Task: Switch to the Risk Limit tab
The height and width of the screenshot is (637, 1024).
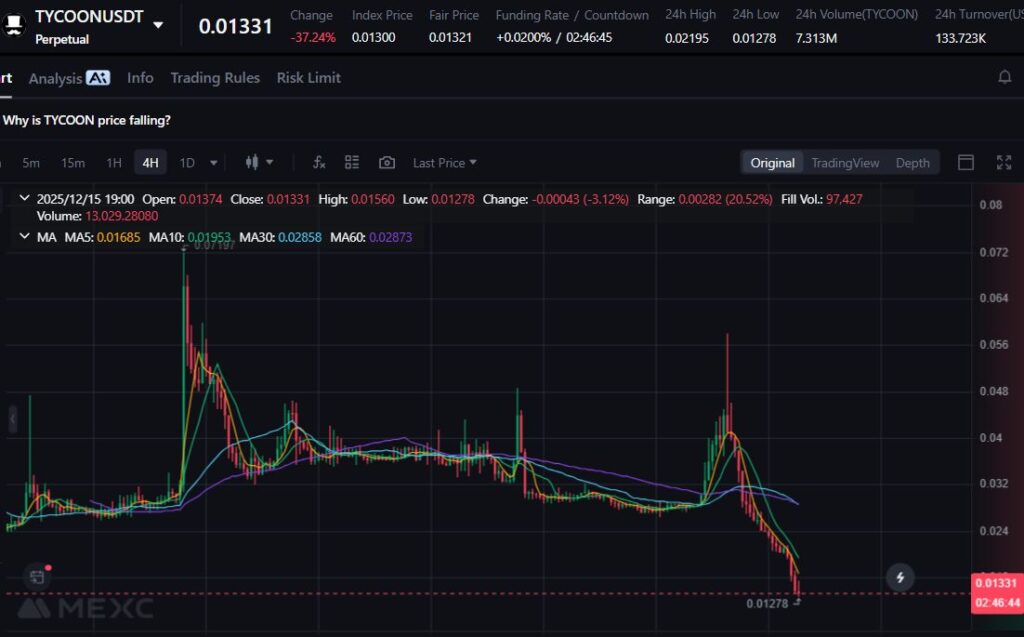Action: tap(308, 78)
